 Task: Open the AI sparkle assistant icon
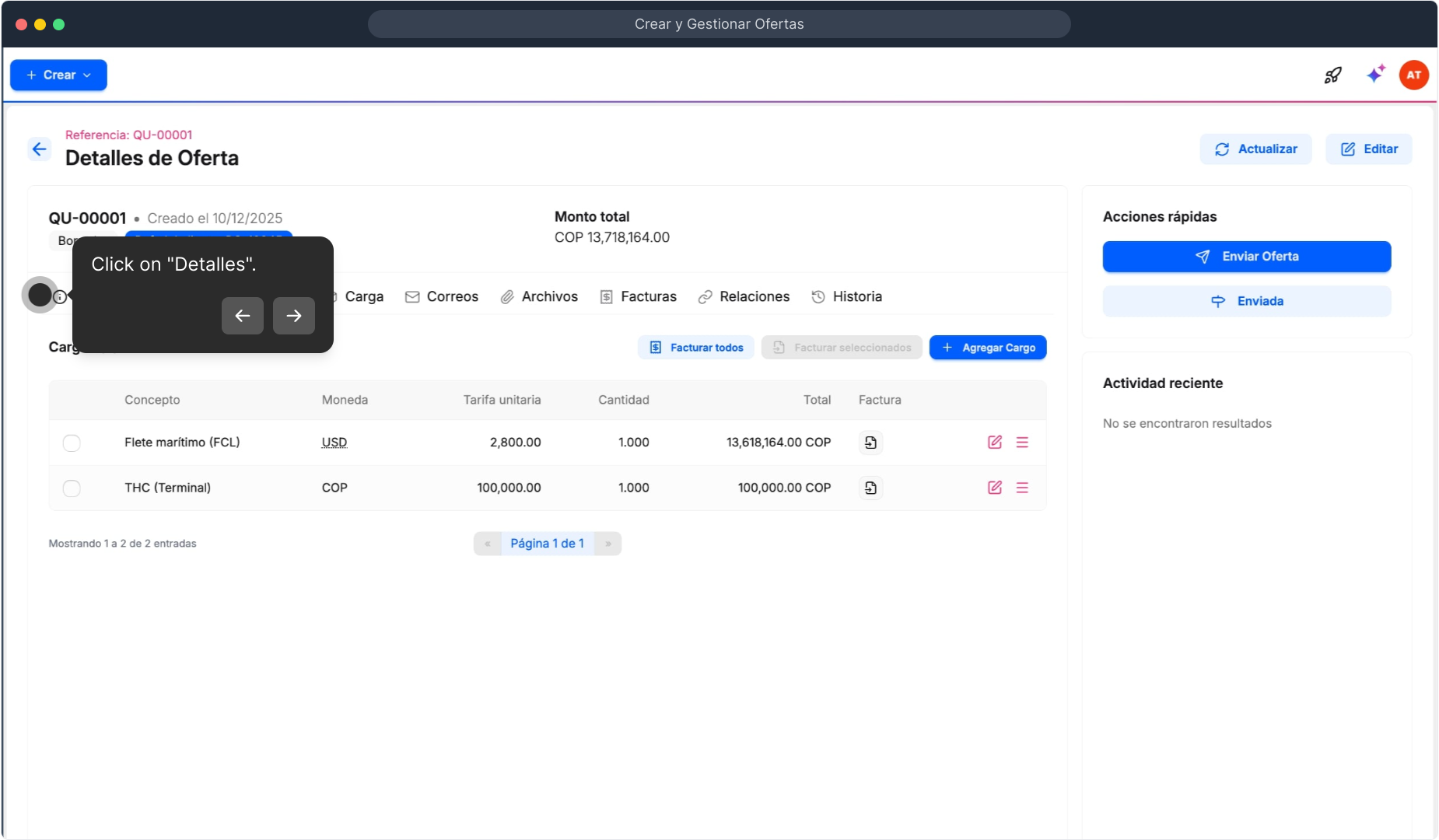click(1375, 75)
